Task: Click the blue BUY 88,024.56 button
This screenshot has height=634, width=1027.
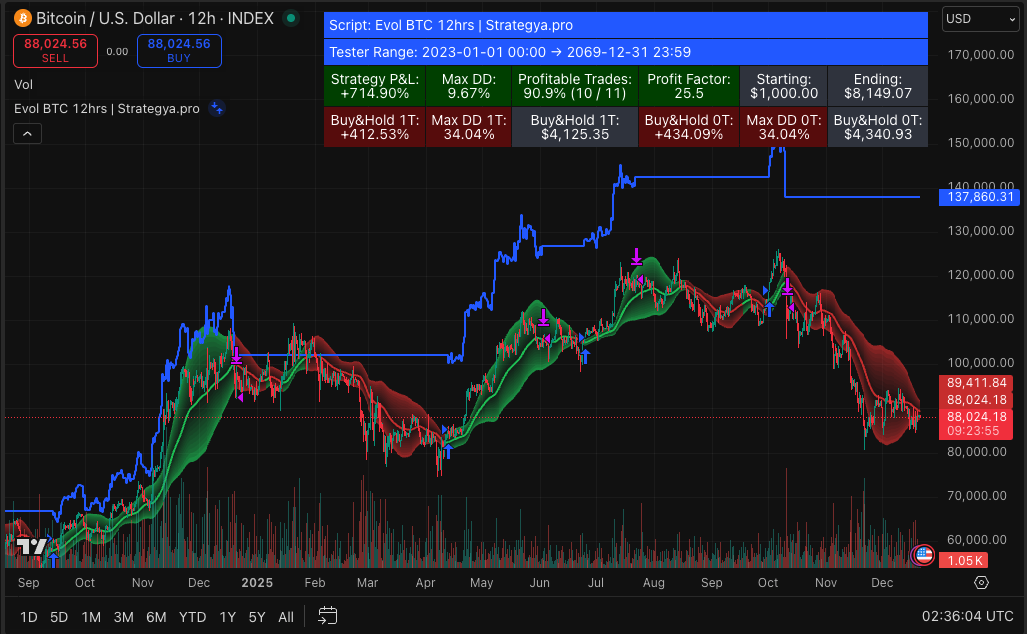Action: point(179,50)
